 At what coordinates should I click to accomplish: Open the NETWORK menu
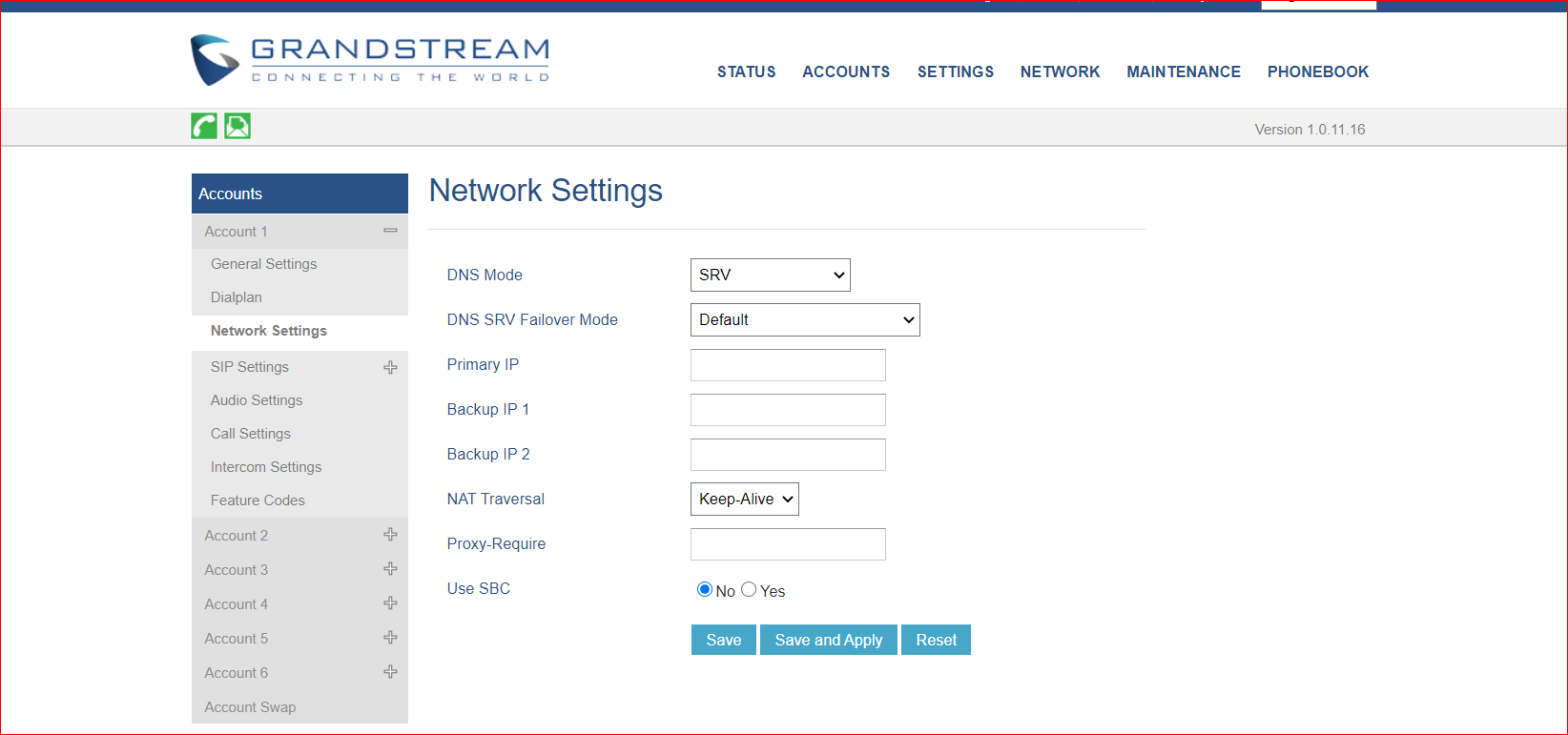1060,71
